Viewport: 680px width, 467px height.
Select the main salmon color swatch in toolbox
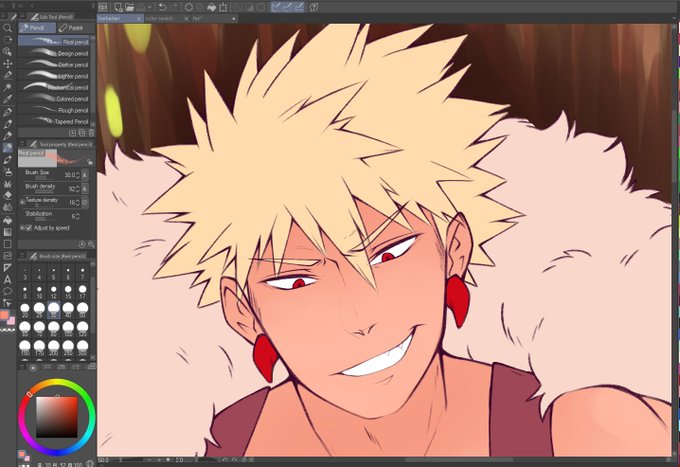pos(4,315)
